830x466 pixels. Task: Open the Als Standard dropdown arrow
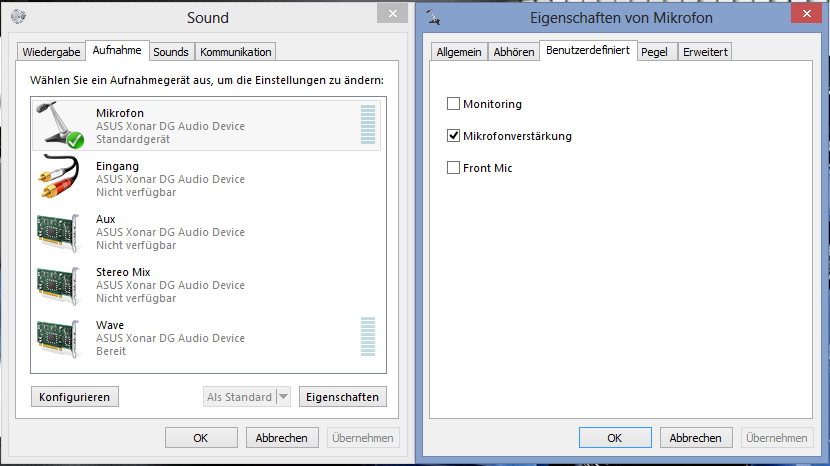283,397
